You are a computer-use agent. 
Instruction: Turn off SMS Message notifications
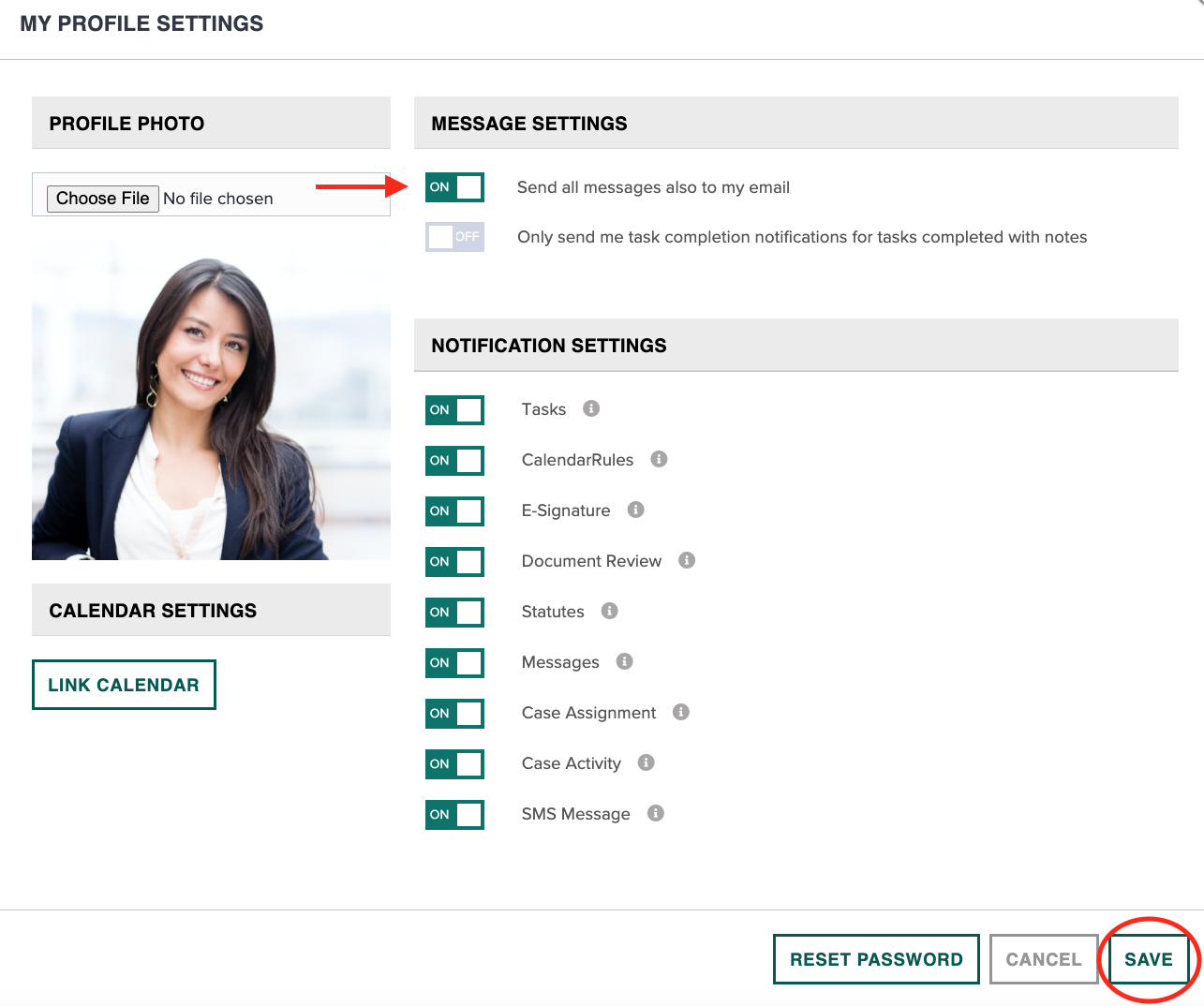pyautogui.click(x=454, y=815)
